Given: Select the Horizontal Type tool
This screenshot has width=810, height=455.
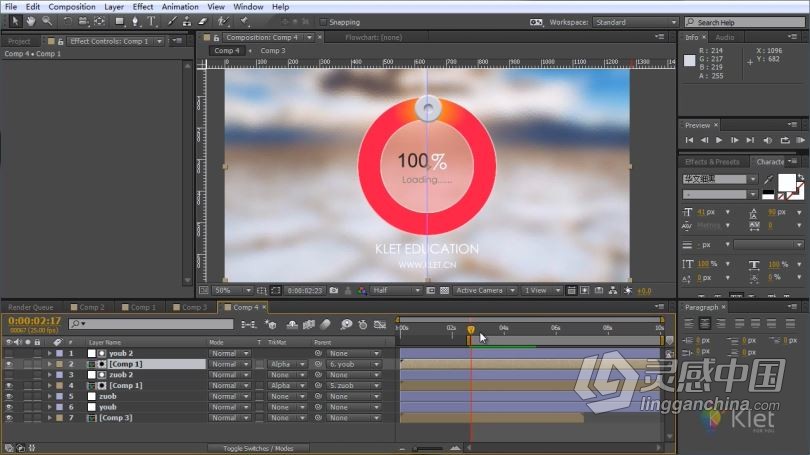Looking at the screenshot, I should pos(151,21).
